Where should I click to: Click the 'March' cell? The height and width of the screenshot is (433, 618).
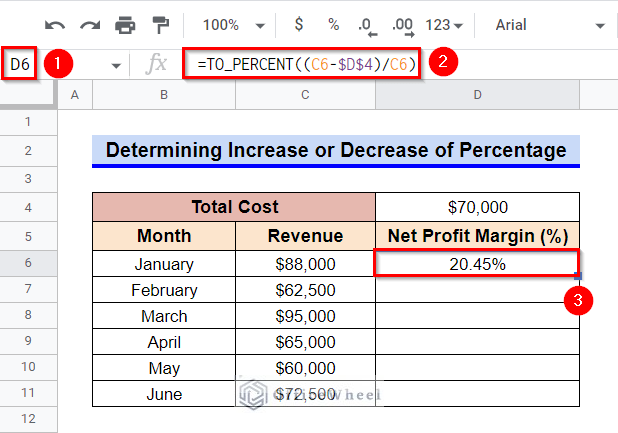click(164, 316)
